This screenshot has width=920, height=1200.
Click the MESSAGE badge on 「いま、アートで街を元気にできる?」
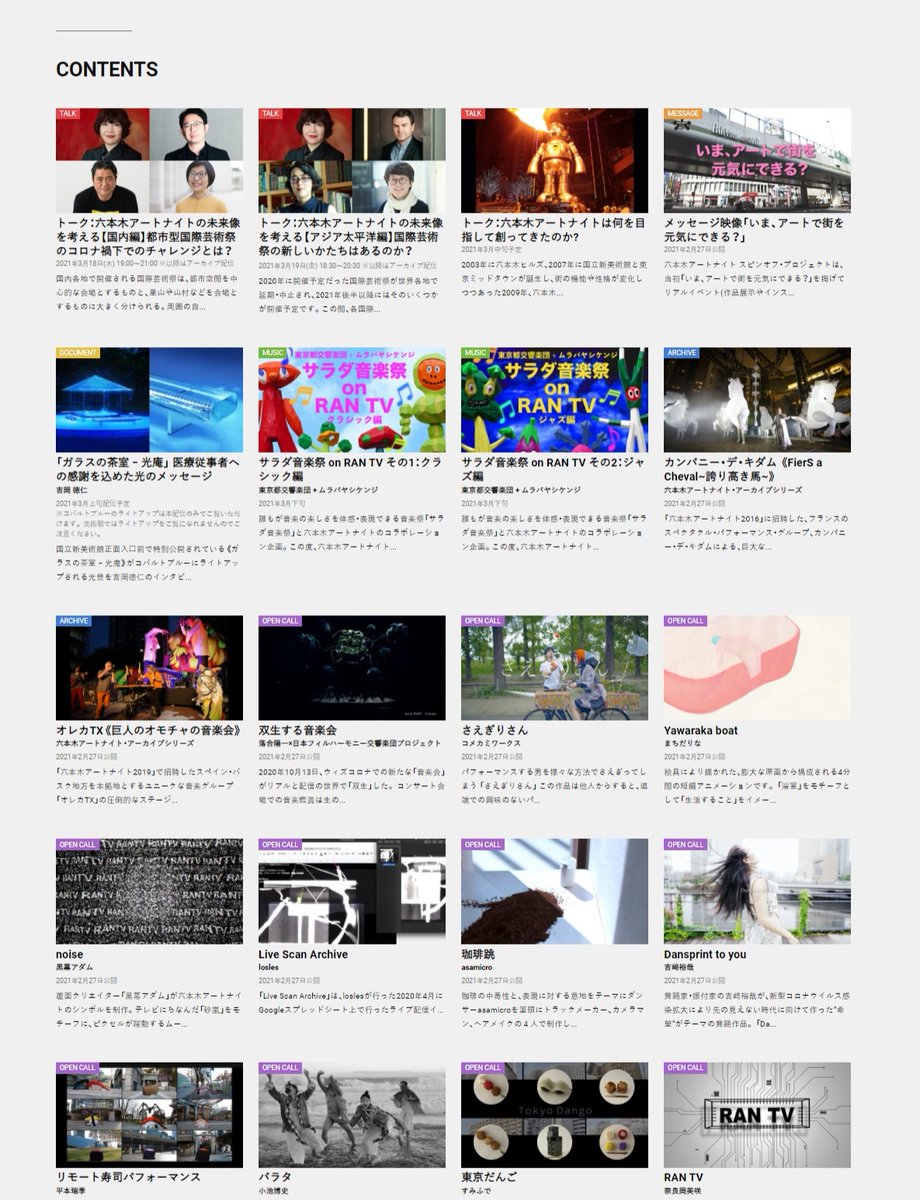[681, 115]
